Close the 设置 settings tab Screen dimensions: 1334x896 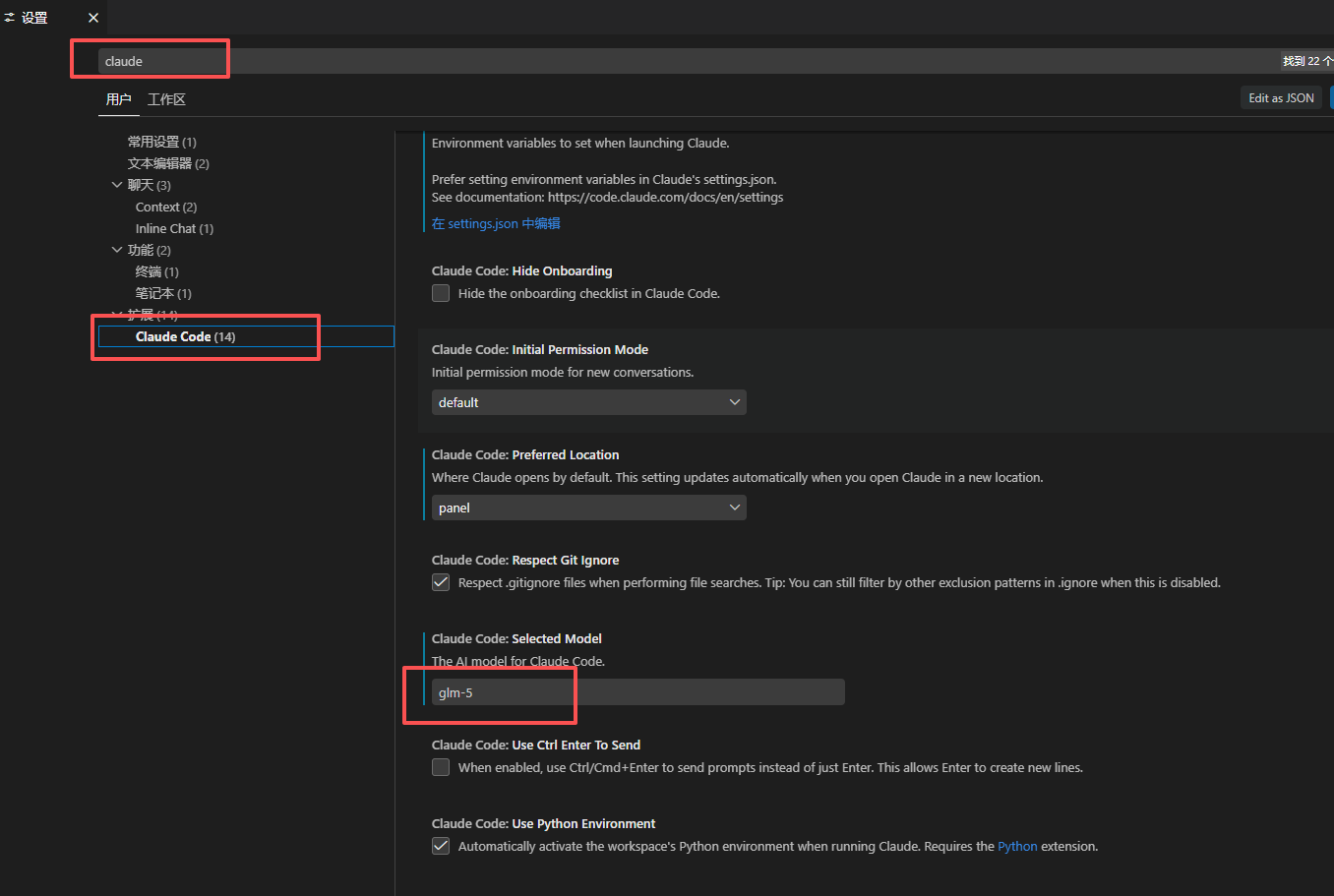[x=93, y=18]
